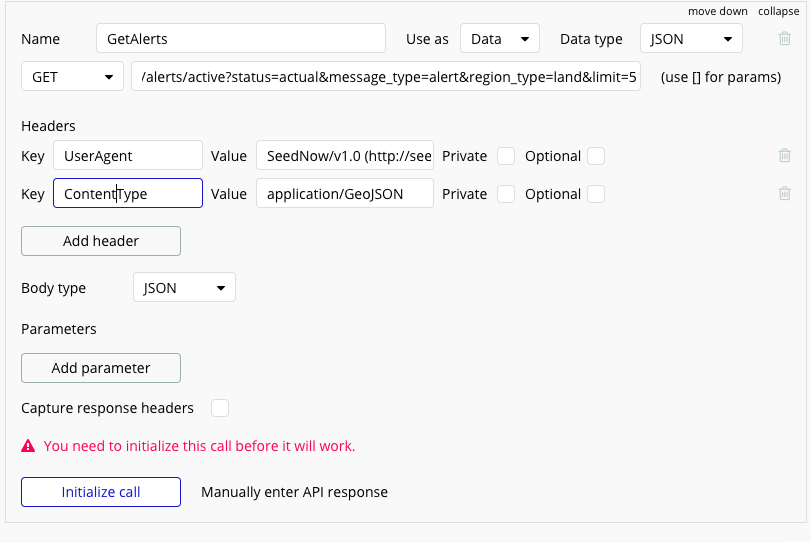This screenshot has width=811, height=542.
Task: Check Private for the ContentType header
Action: (506, 194)
